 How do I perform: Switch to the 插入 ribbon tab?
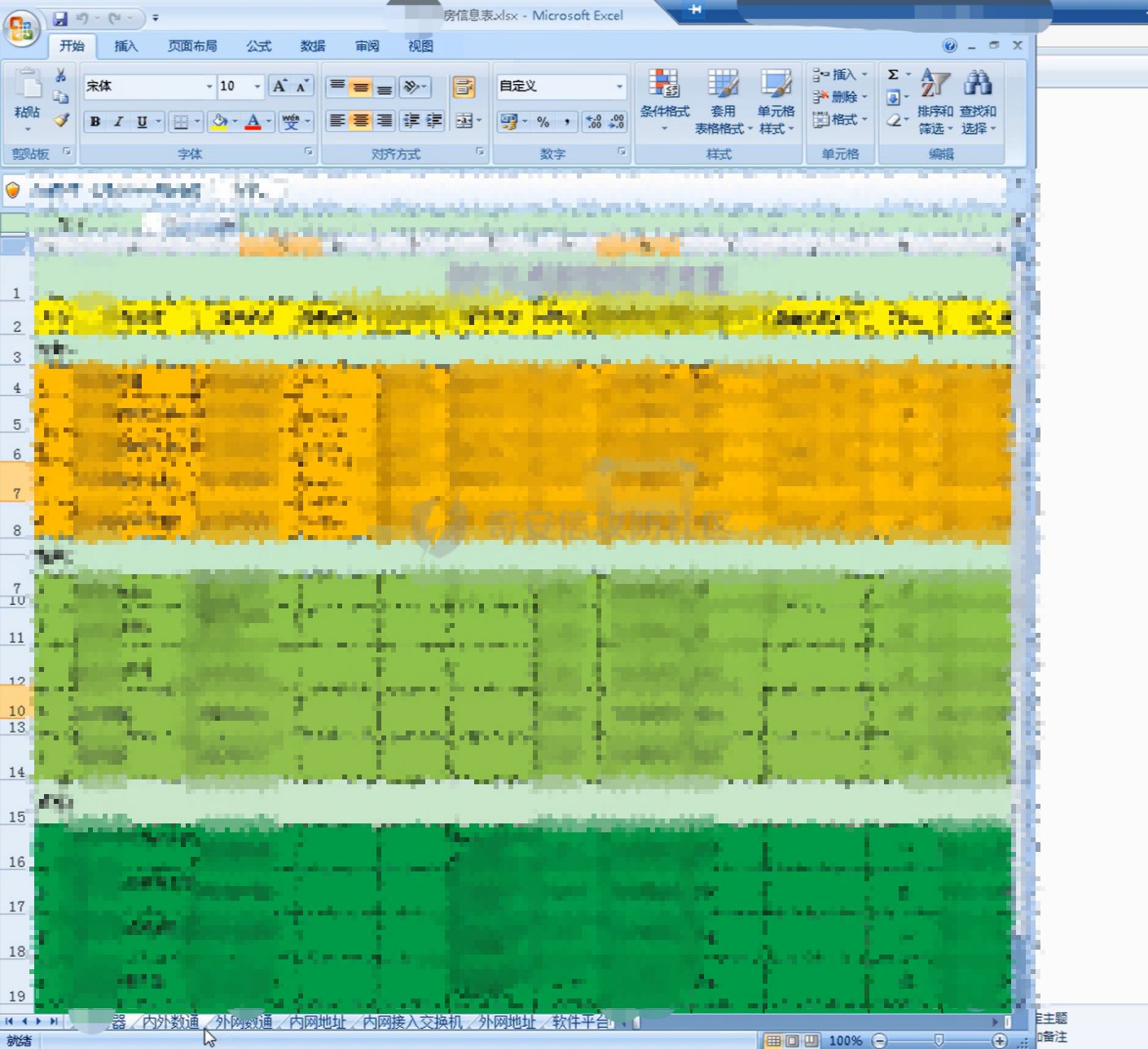coord(125,46)
